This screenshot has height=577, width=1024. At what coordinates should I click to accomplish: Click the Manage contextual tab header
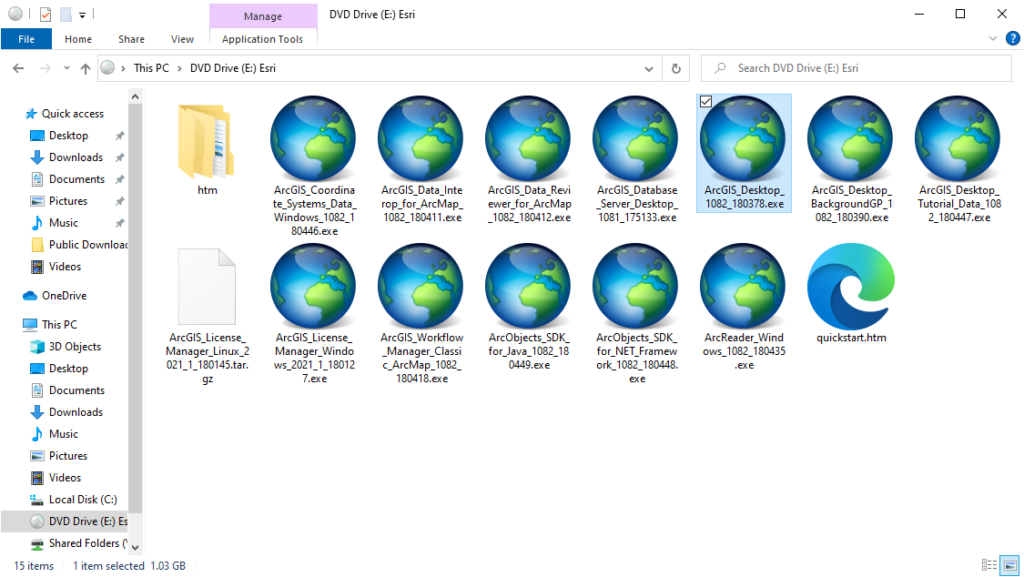coord(263,16)
